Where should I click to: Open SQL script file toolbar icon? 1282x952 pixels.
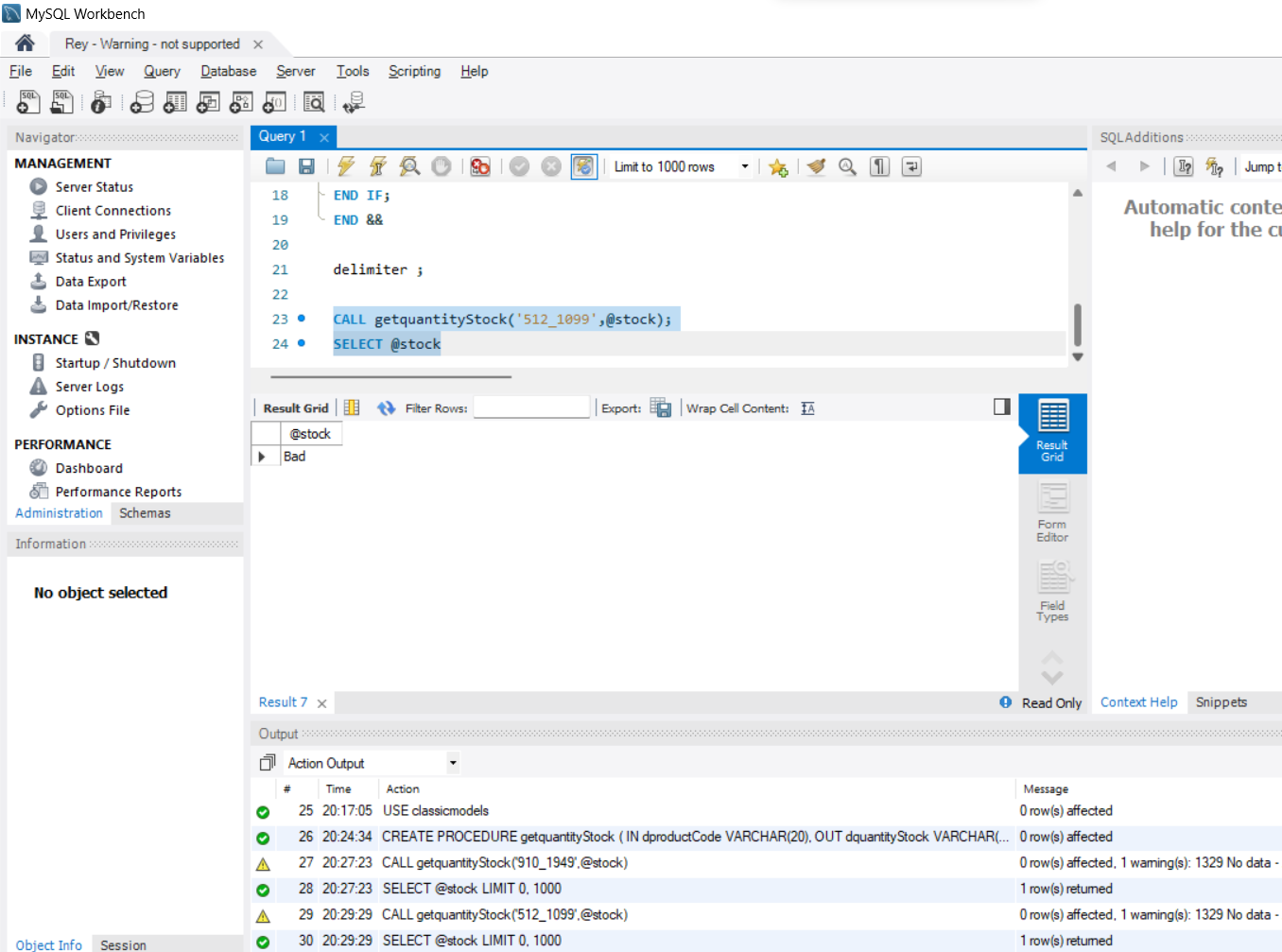(x=62, y=102)
